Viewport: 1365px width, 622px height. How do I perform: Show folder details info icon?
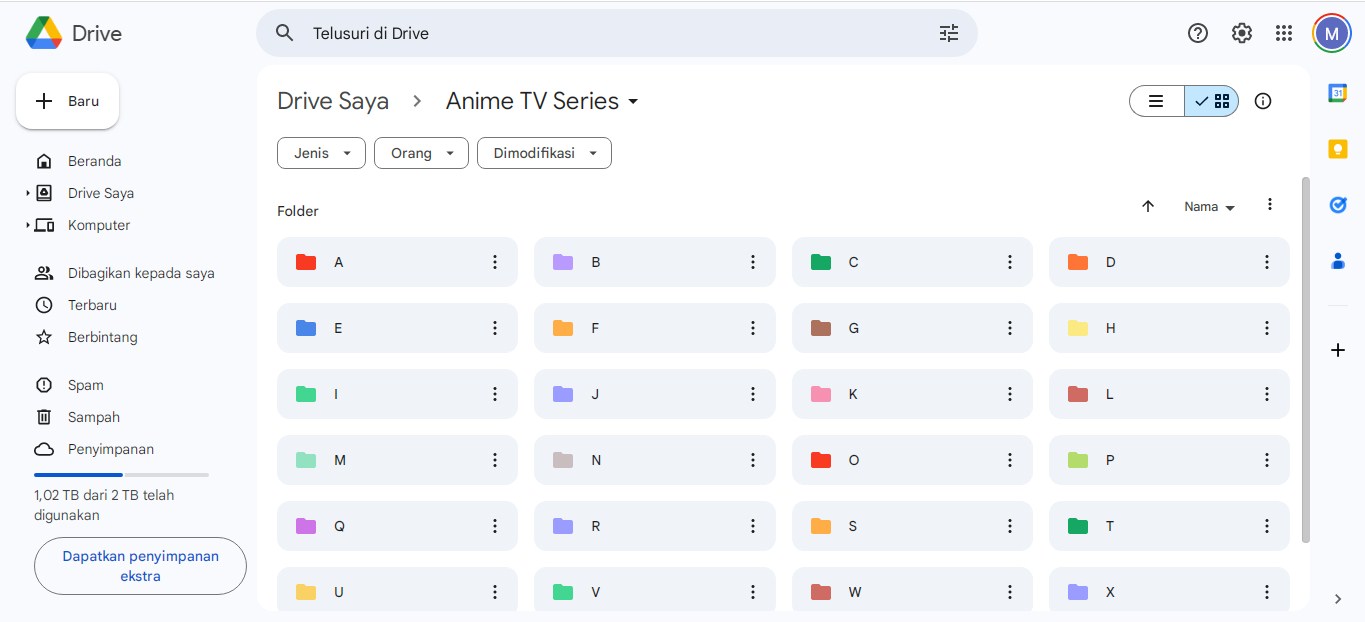point(1263,101)
